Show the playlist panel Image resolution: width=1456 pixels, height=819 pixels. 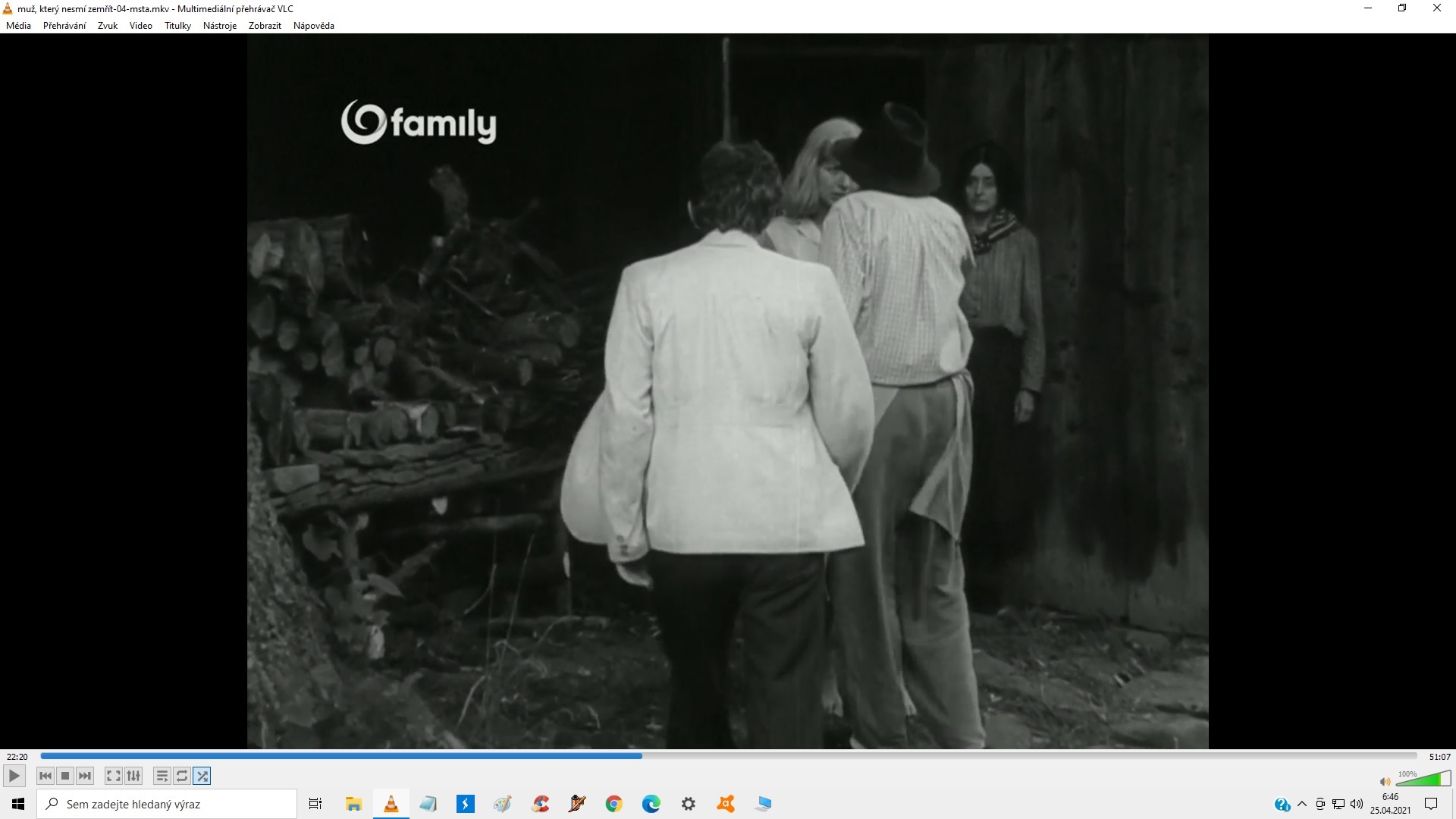pyautogui.click(x=162, y=776)
